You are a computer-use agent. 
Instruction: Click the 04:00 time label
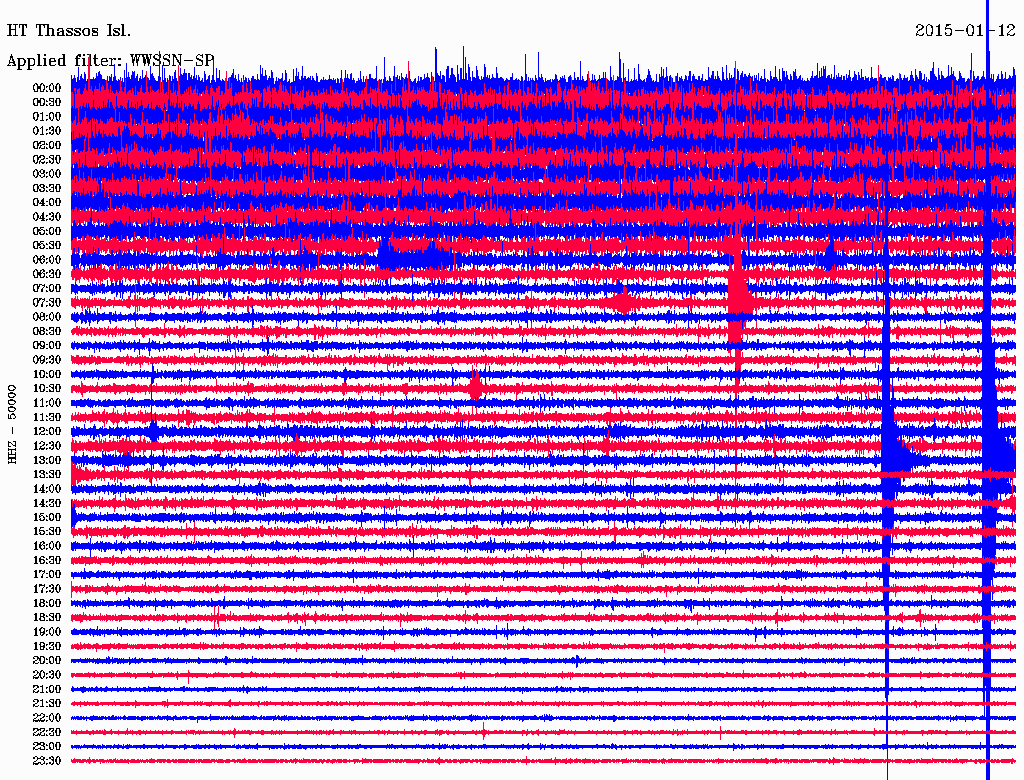pyautogui.click(x=47, y=203)
